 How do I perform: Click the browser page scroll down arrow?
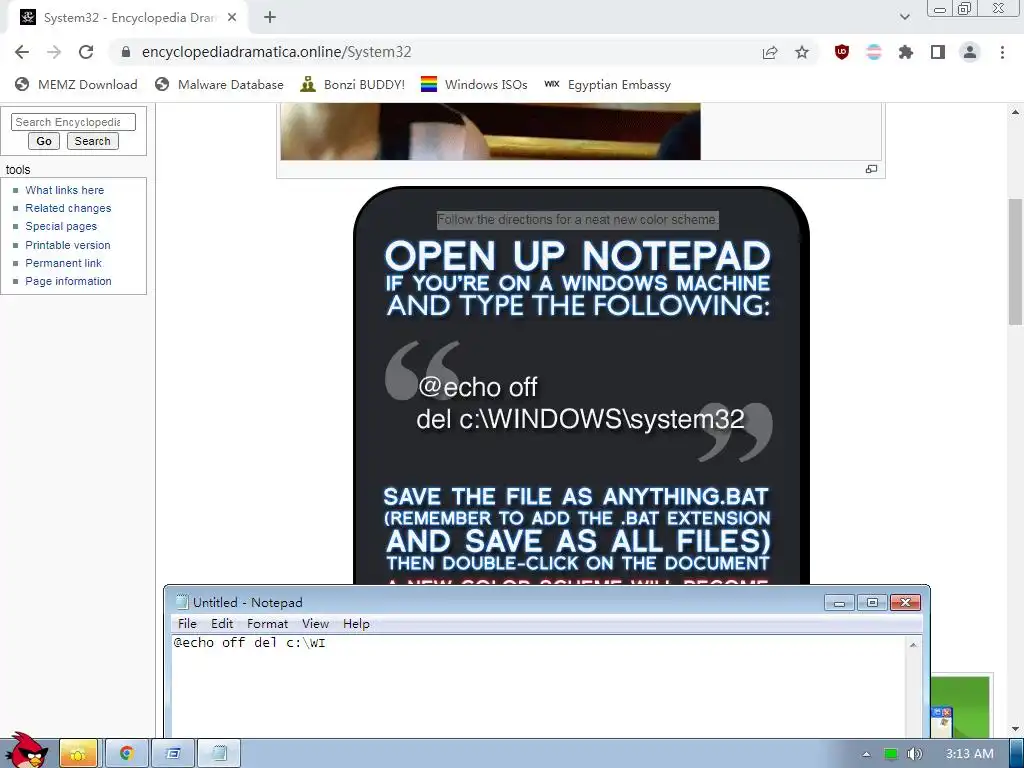pyautogui.click(x=1015, y=729)
